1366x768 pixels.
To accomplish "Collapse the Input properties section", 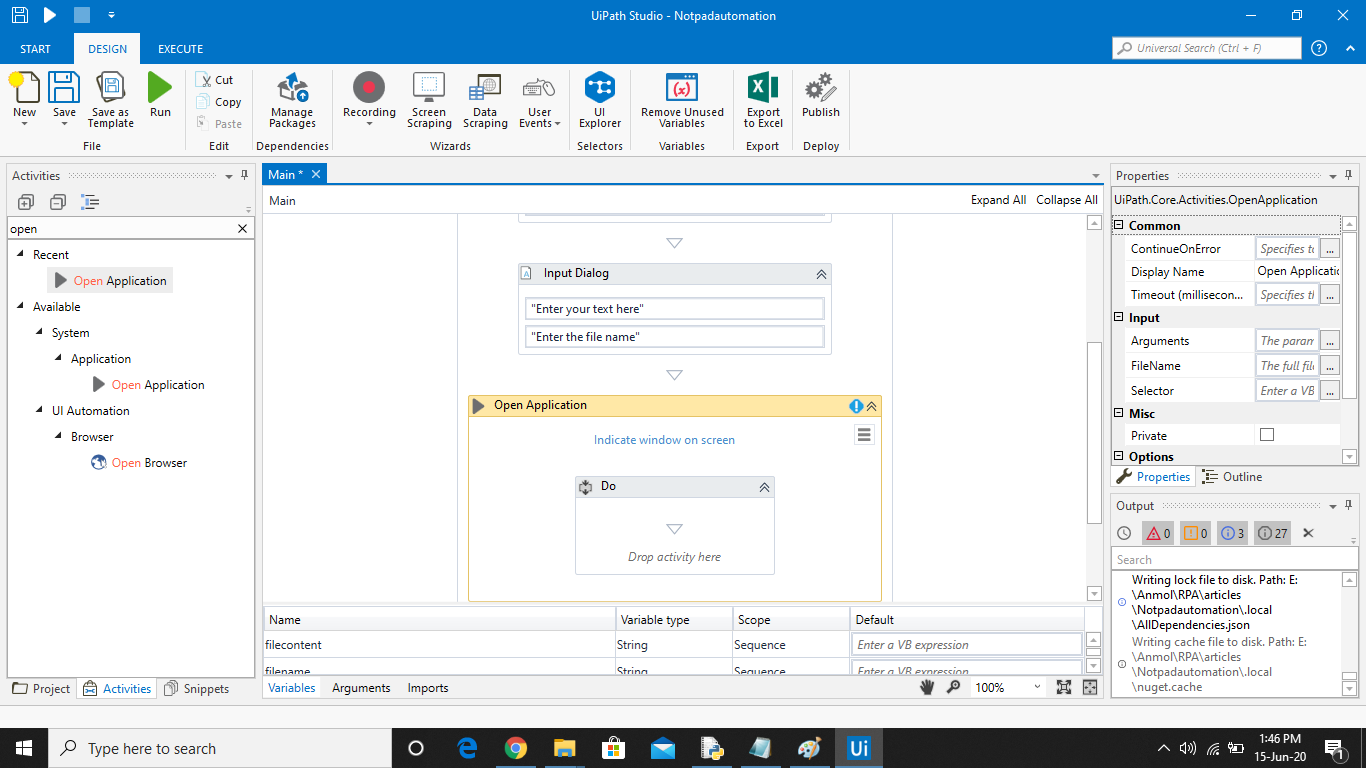I will pos(1120,317).
